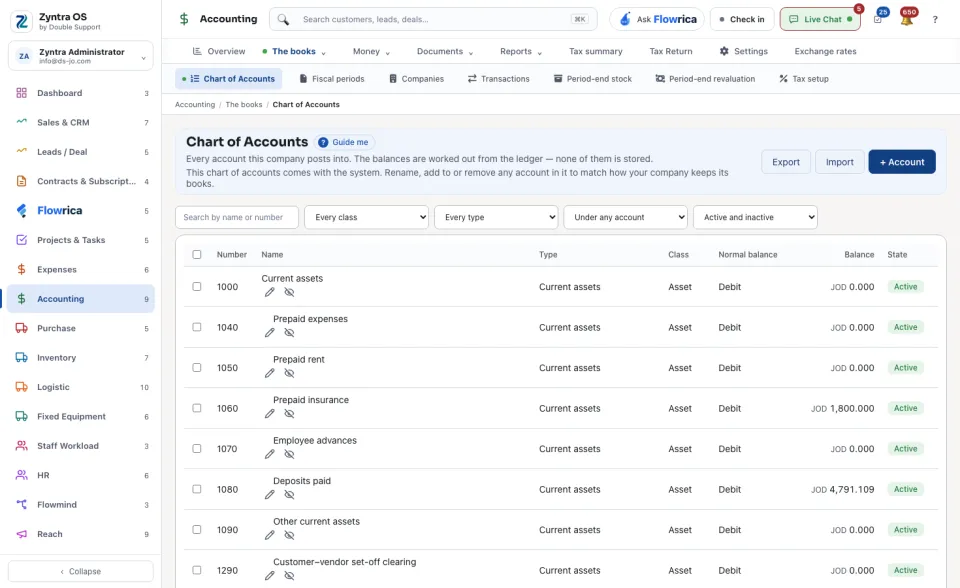Click the Import button
This screenshot has width=960, height=588.
coord(839,162)
